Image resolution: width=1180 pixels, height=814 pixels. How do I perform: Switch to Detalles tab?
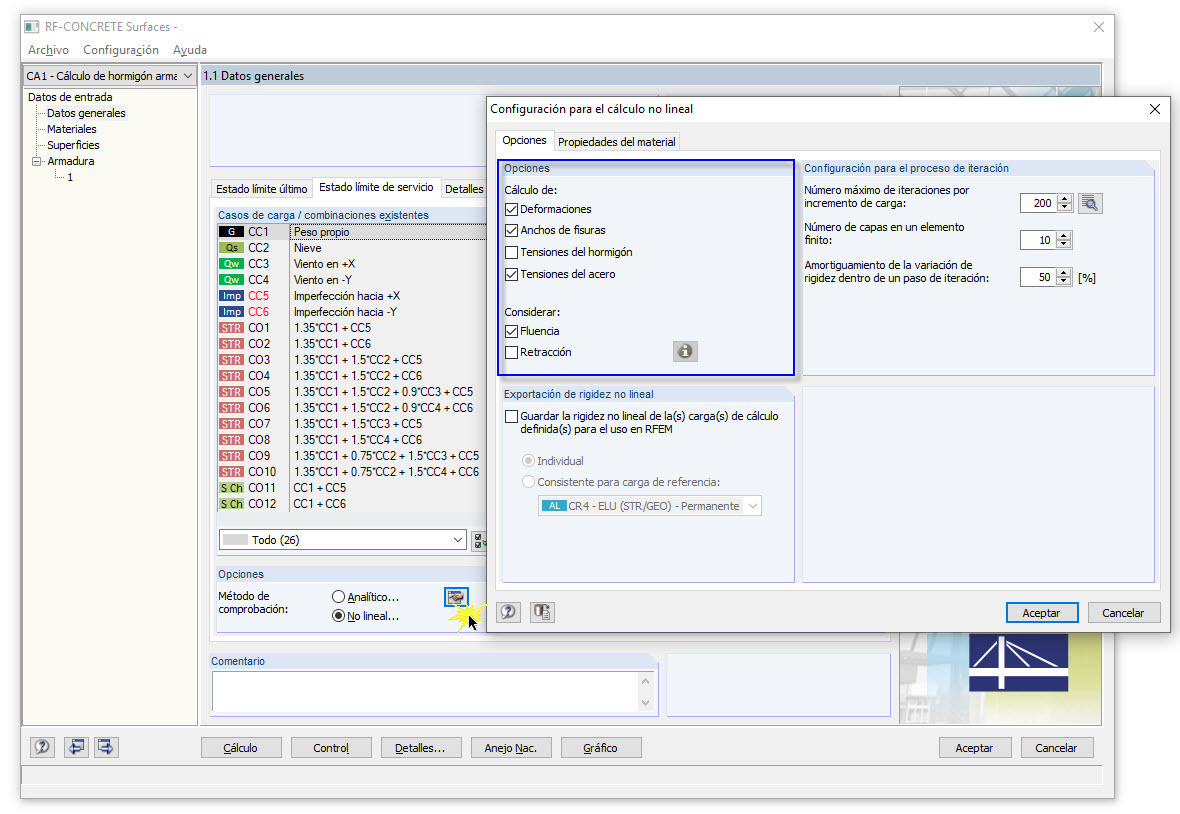(x=464, y=189)
